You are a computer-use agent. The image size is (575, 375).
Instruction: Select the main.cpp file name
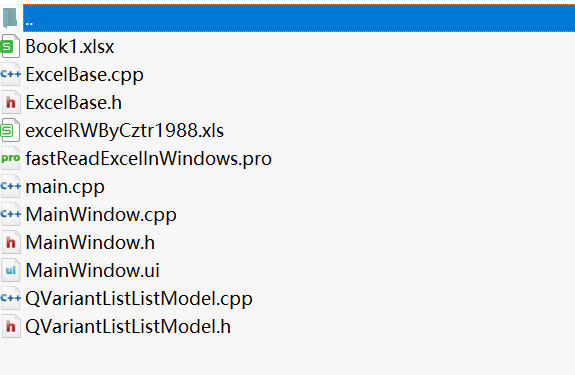[65, 187]
